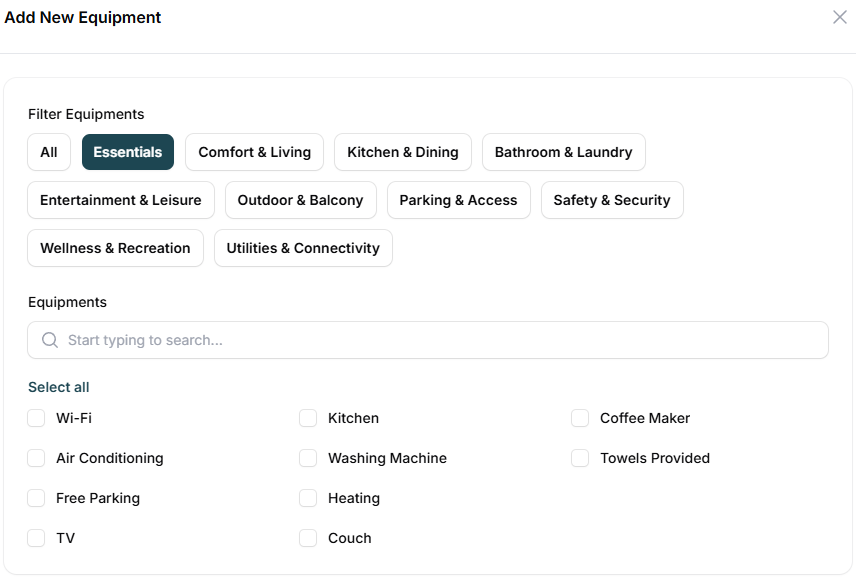Check the Wi-Fi checkbox
The width and height of the screenshot is (856, 577).
(x=36, y=418)
